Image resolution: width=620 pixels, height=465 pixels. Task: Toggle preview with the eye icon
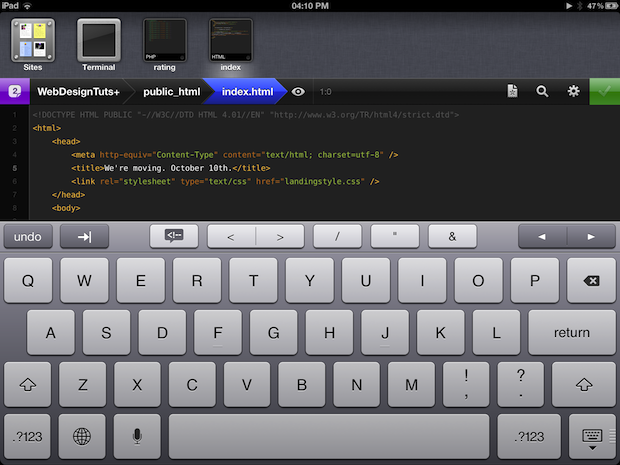coord(298,92)
